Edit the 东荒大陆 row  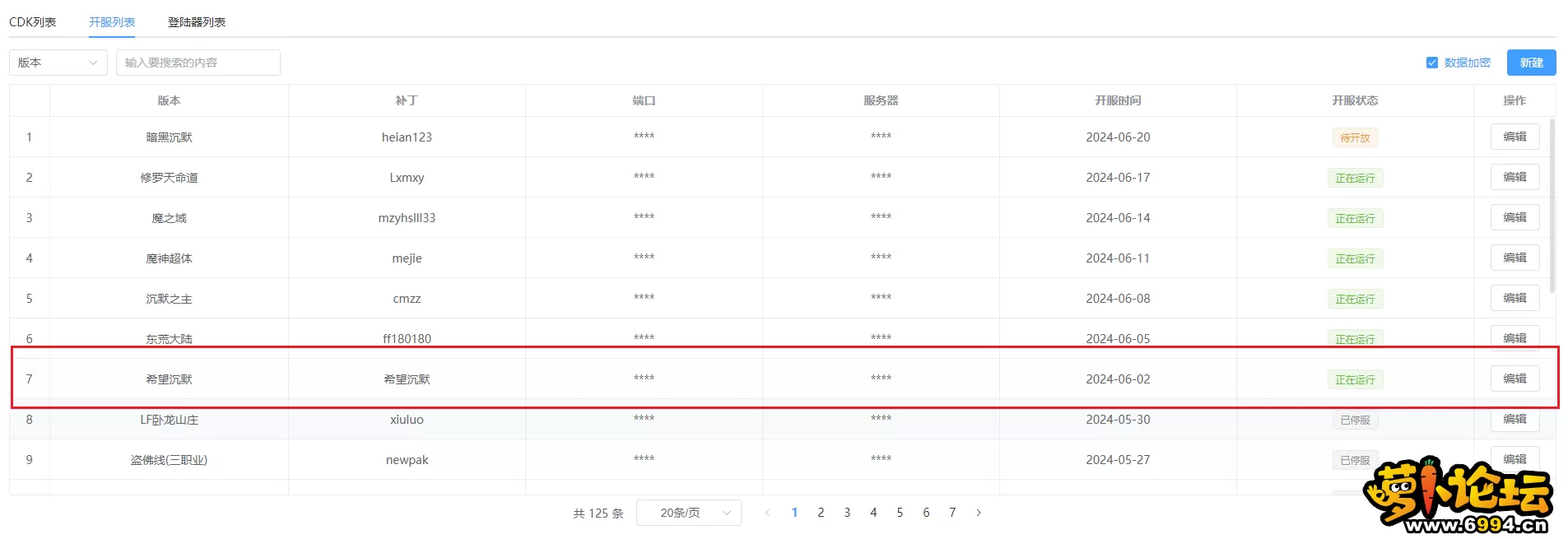pos(1514,338)
